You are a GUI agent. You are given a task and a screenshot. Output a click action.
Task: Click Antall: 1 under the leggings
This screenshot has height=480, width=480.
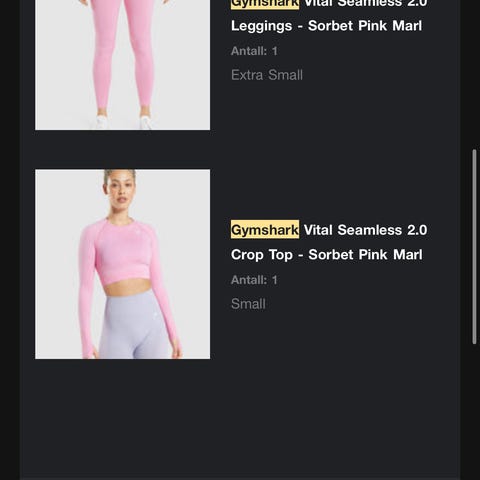254,51
